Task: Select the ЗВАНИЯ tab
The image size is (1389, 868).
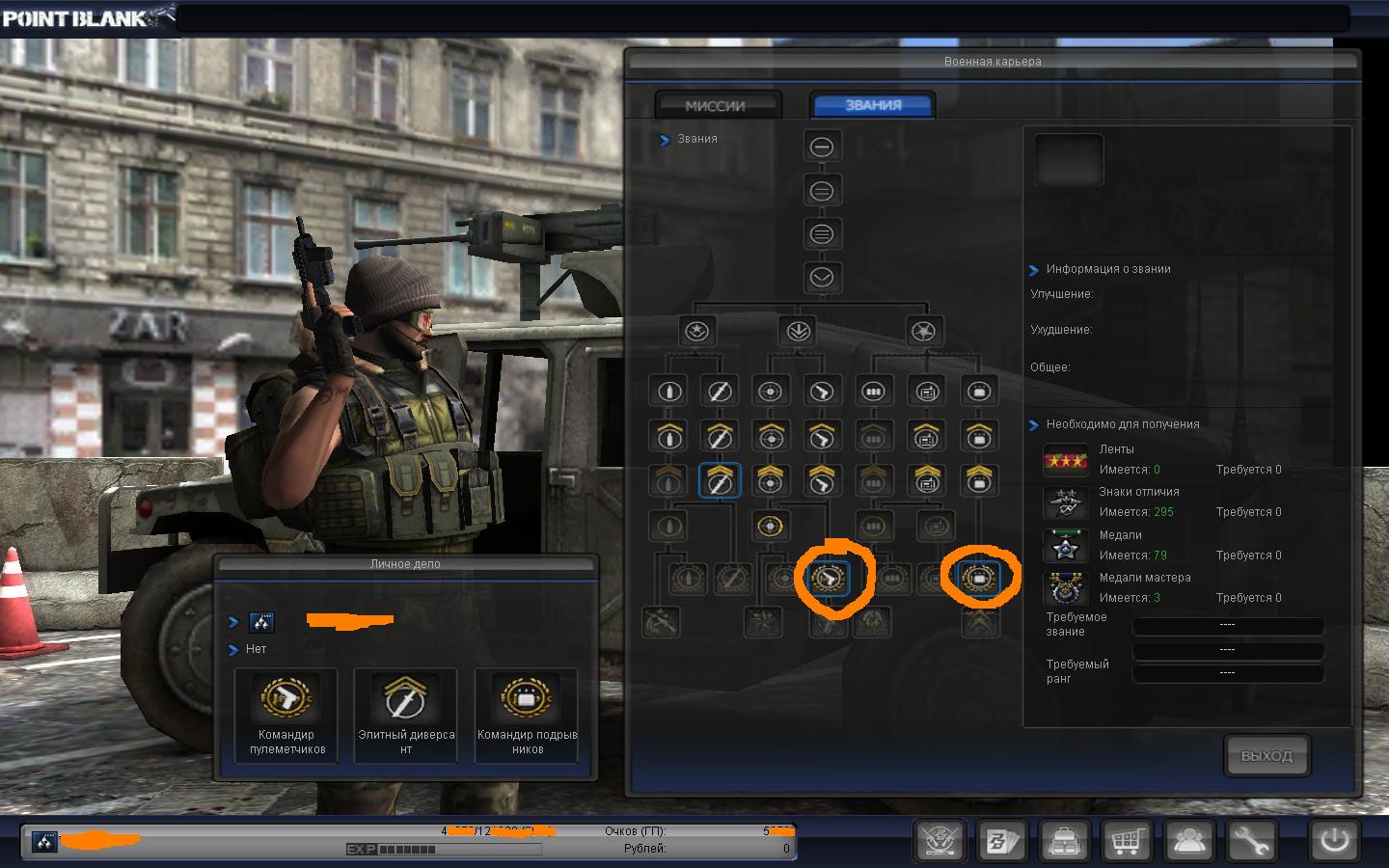Action: pos(873,105)
